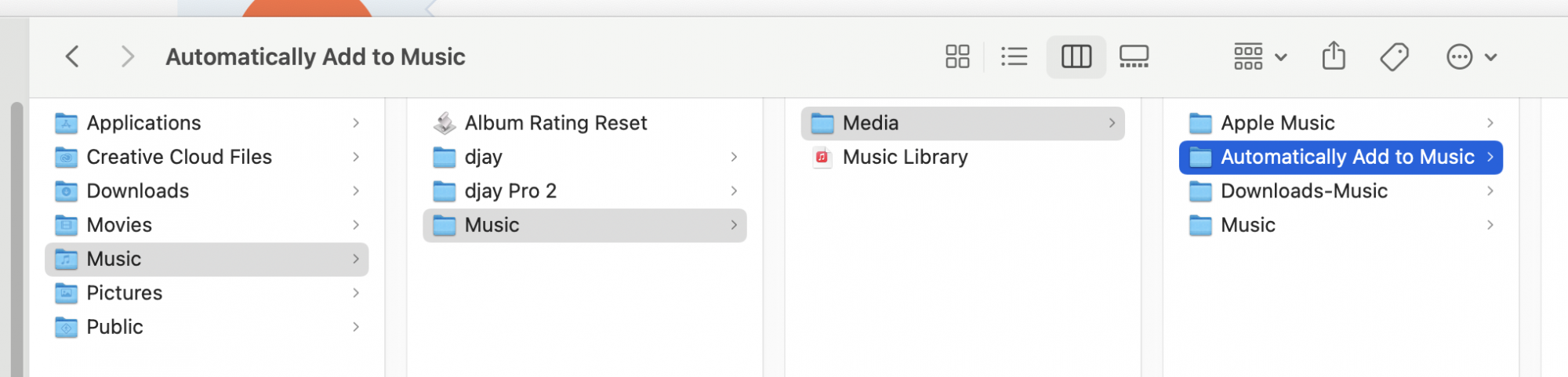1568x377 pixels.
Task: Open the Creative Cloud Files folder
Action: coord(179,157)
